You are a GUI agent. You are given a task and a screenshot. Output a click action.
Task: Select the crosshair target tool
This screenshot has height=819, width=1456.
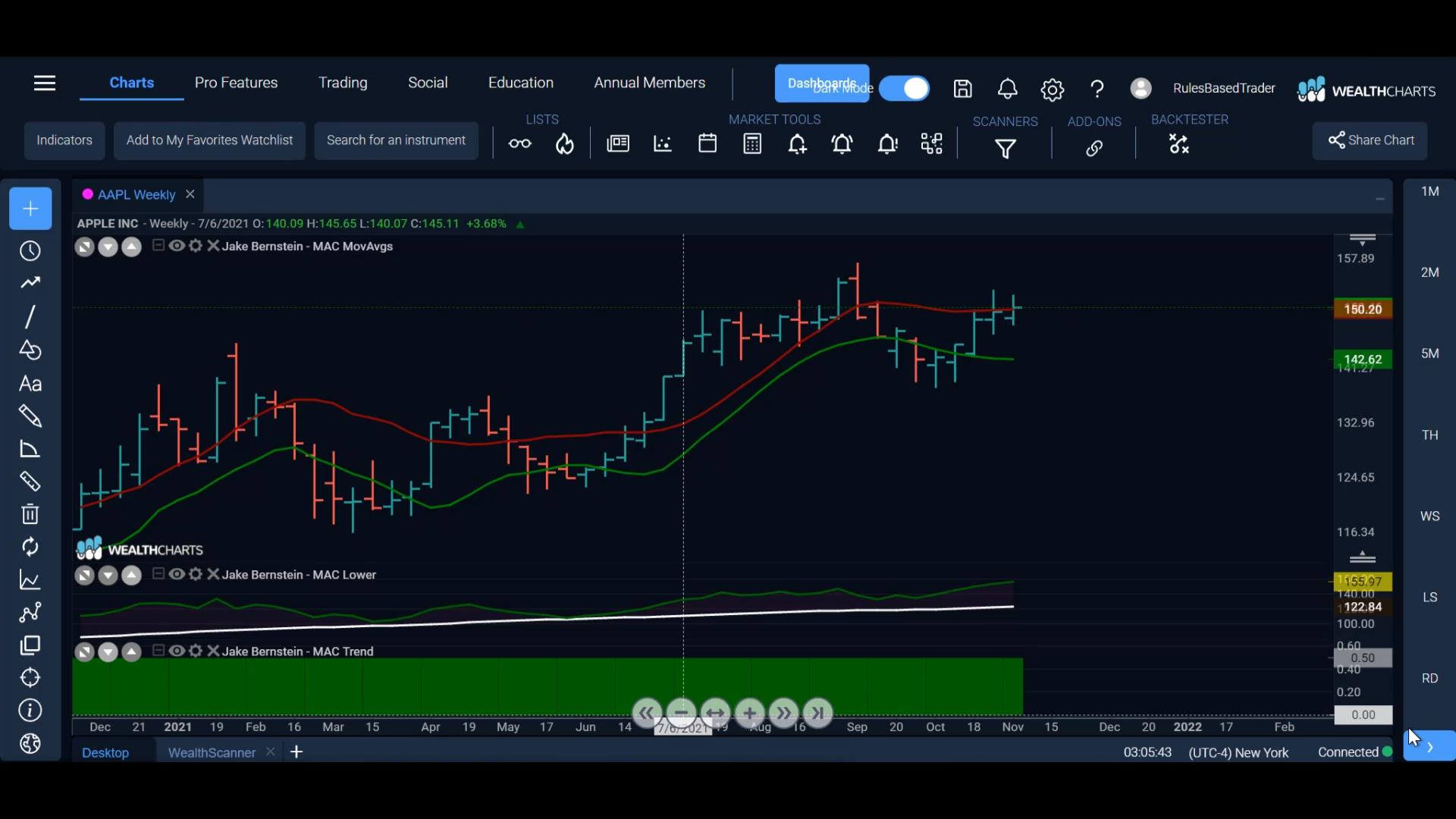pyautogui.click(x=30, y=677)
